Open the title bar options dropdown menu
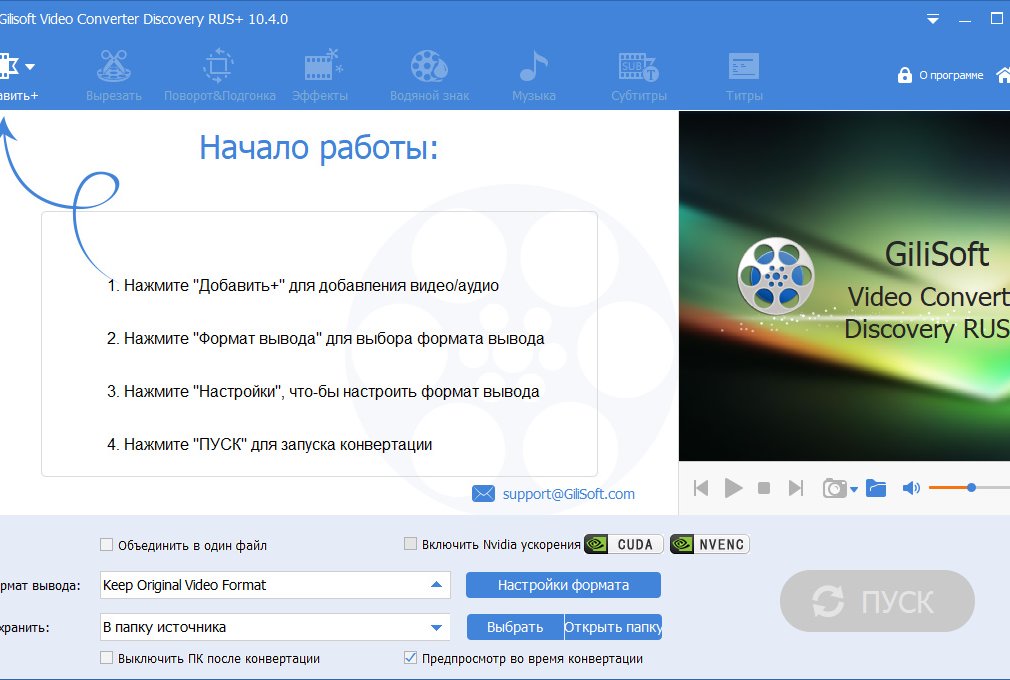This screenshot has height=680, width=1010. coord(933,19)
